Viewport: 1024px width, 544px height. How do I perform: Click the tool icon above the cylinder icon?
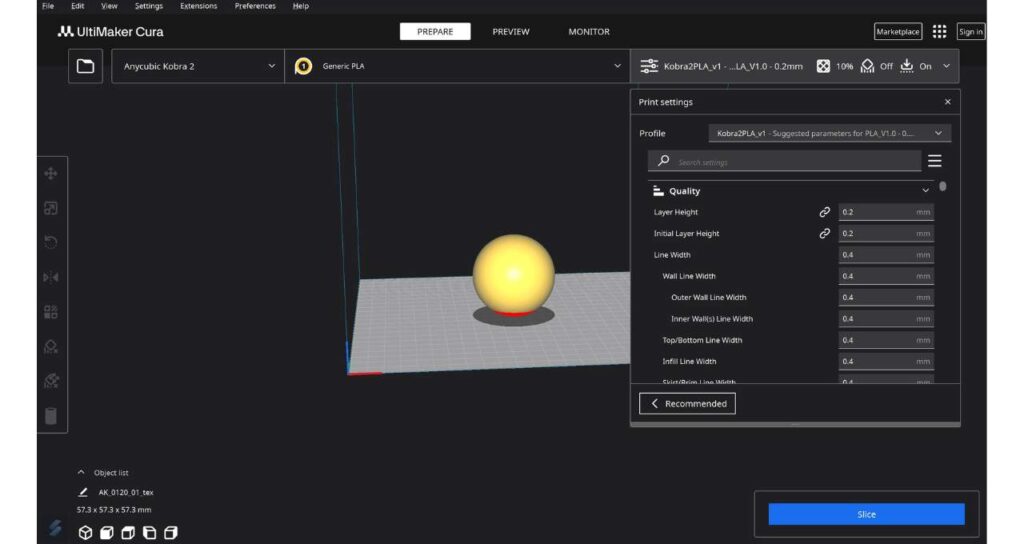(50, 381)
